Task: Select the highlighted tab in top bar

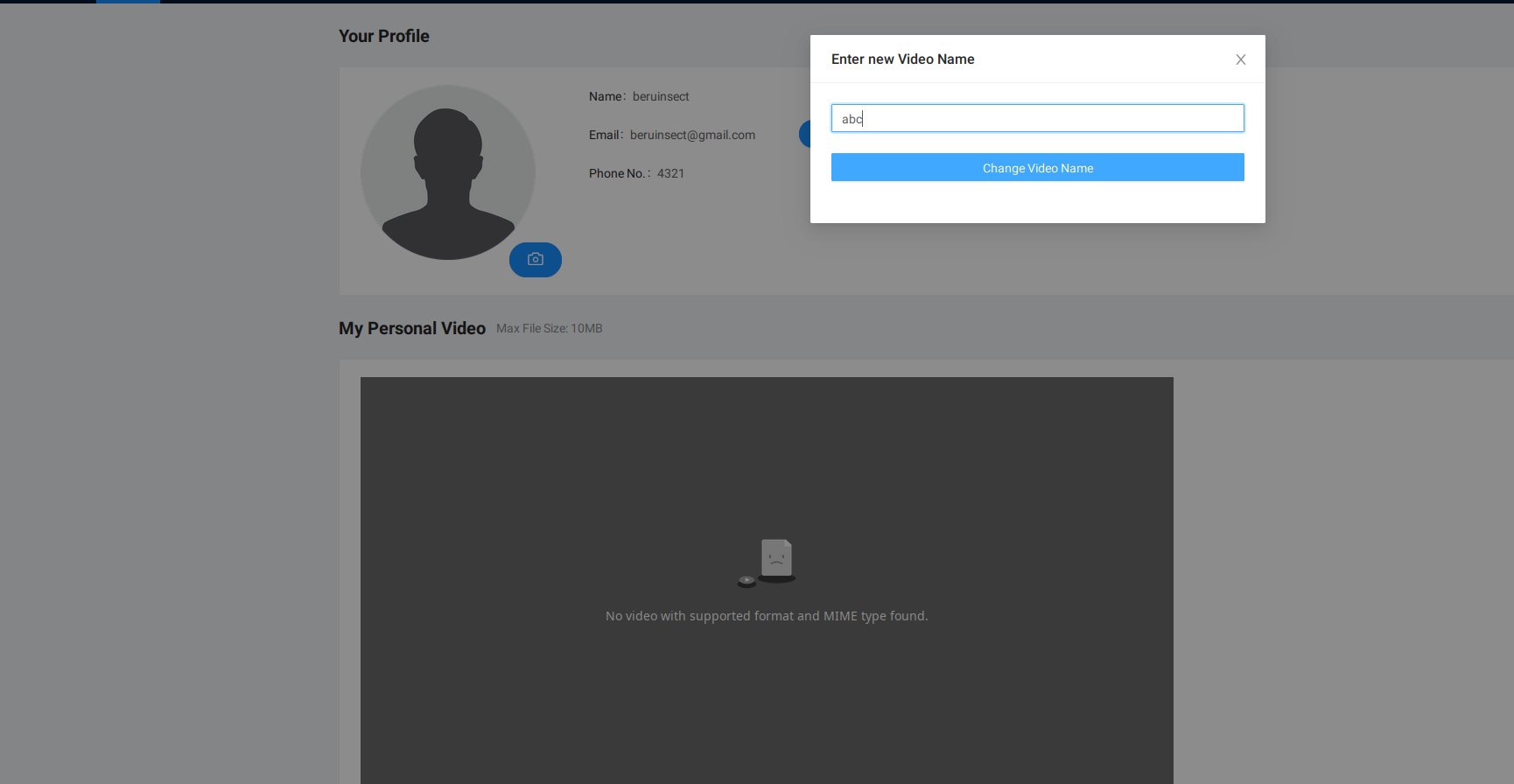Action: [128, 2]
